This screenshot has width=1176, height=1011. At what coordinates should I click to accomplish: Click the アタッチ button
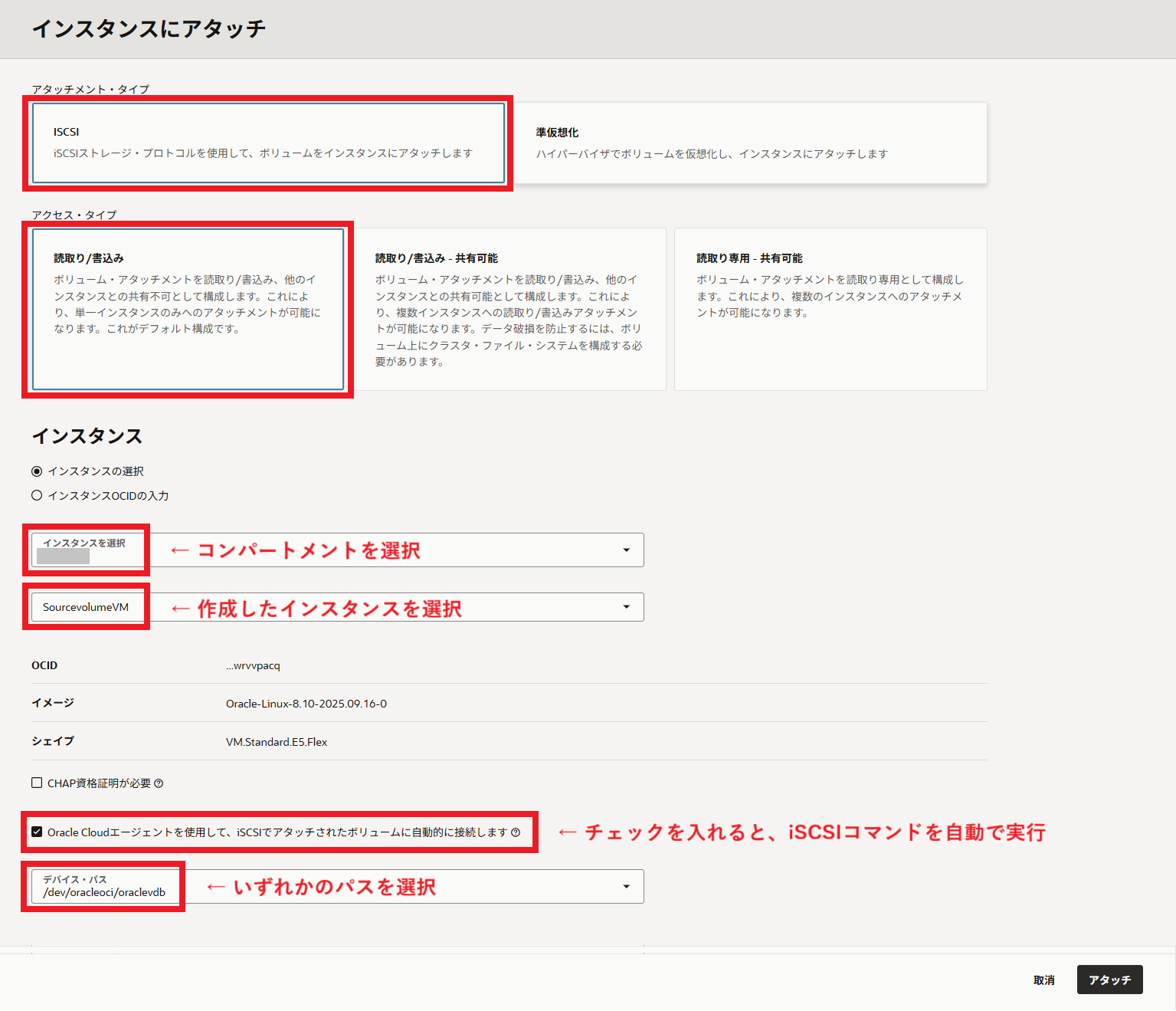point(1110,980)
